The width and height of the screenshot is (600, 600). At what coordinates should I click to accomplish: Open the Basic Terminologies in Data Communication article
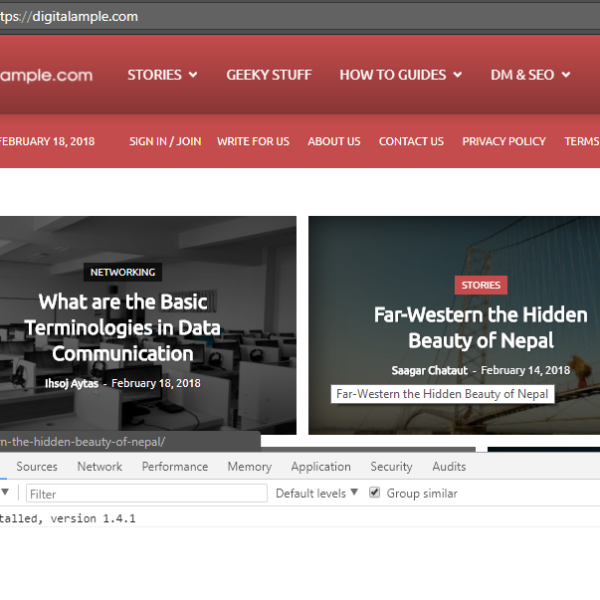pyautogui.click(x=122, y=328)
